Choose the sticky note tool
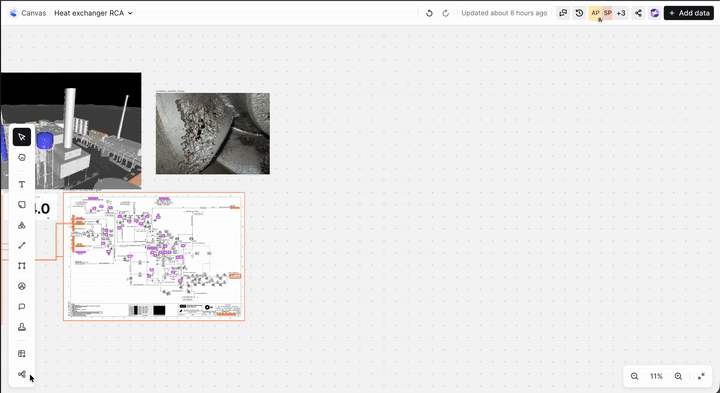Viewport: 720px width, 393px height. pyautogui.click(x=22, y=205)
